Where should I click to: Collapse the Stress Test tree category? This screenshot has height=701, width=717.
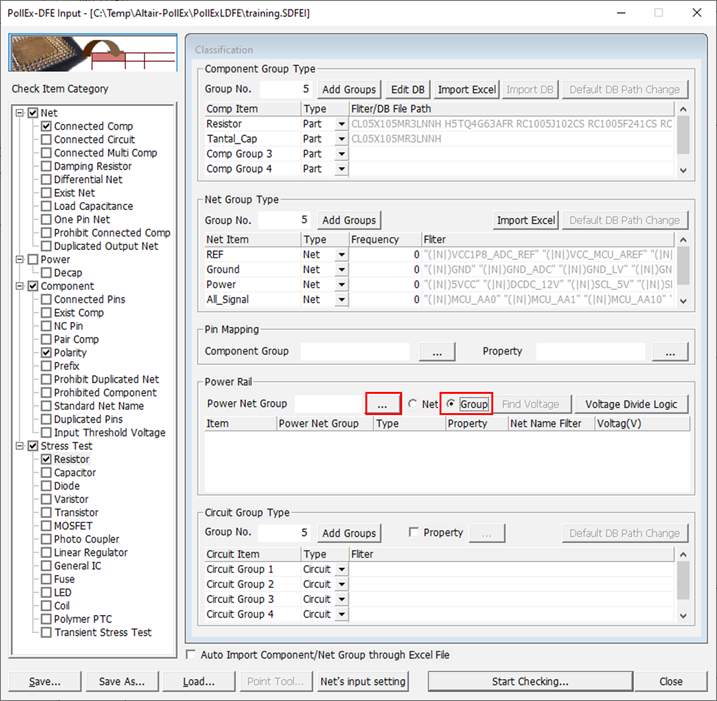[x=21, y=446]
